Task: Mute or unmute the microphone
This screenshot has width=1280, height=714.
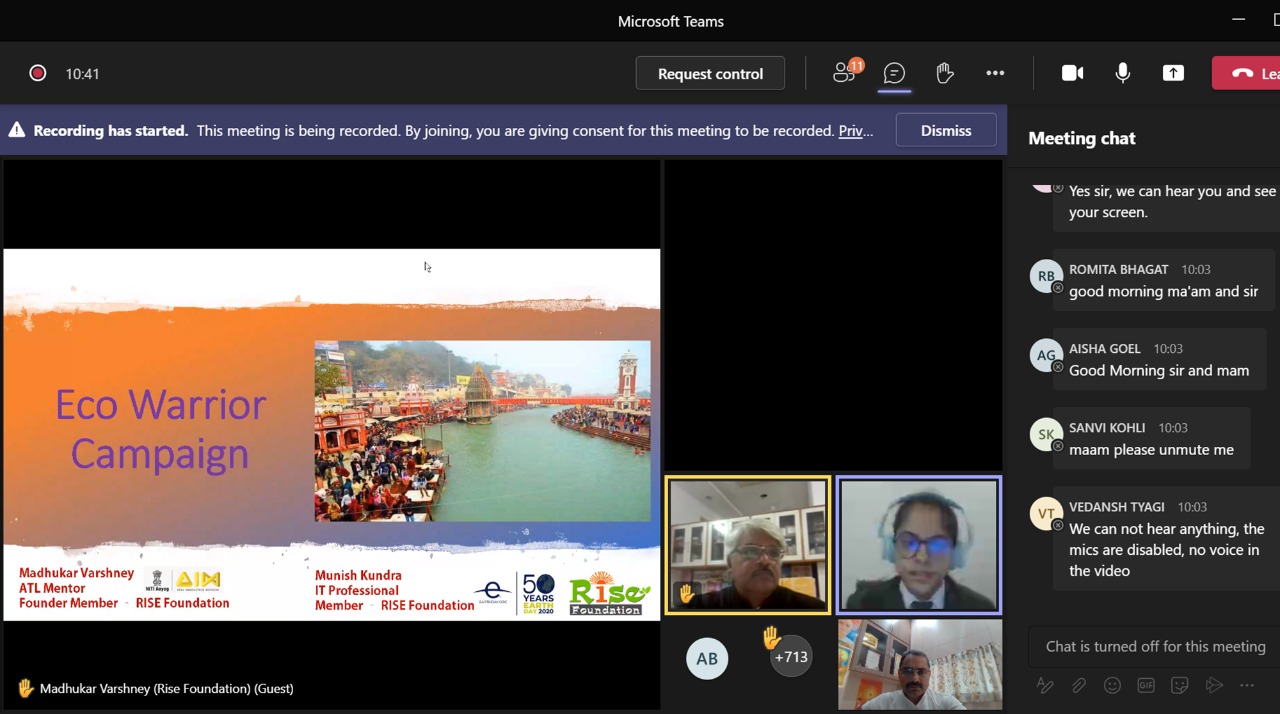Action: (x=1123, y=73)
